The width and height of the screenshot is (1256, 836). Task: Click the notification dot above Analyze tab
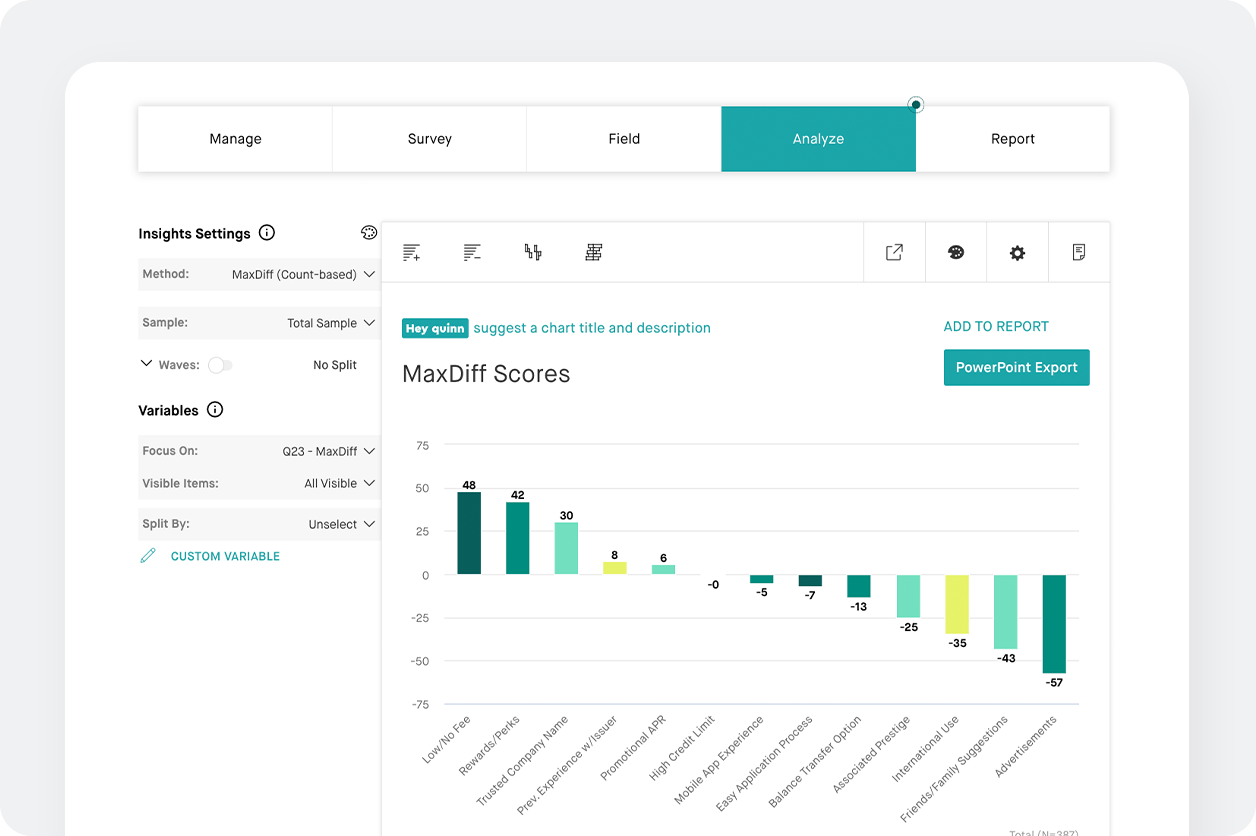(x=915, y=104)
